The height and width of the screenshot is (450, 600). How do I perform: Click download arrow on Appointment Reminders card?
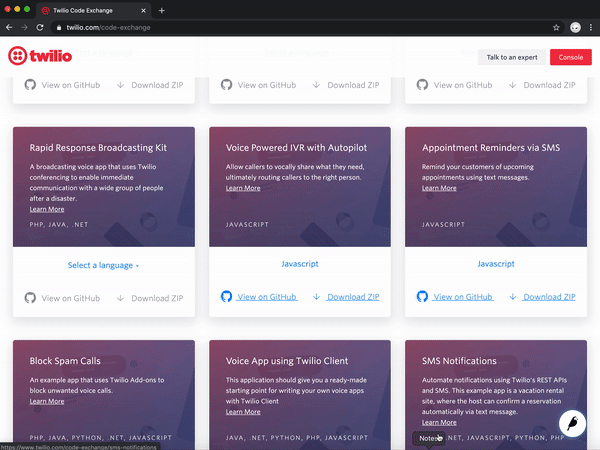[x=513, y=297]
